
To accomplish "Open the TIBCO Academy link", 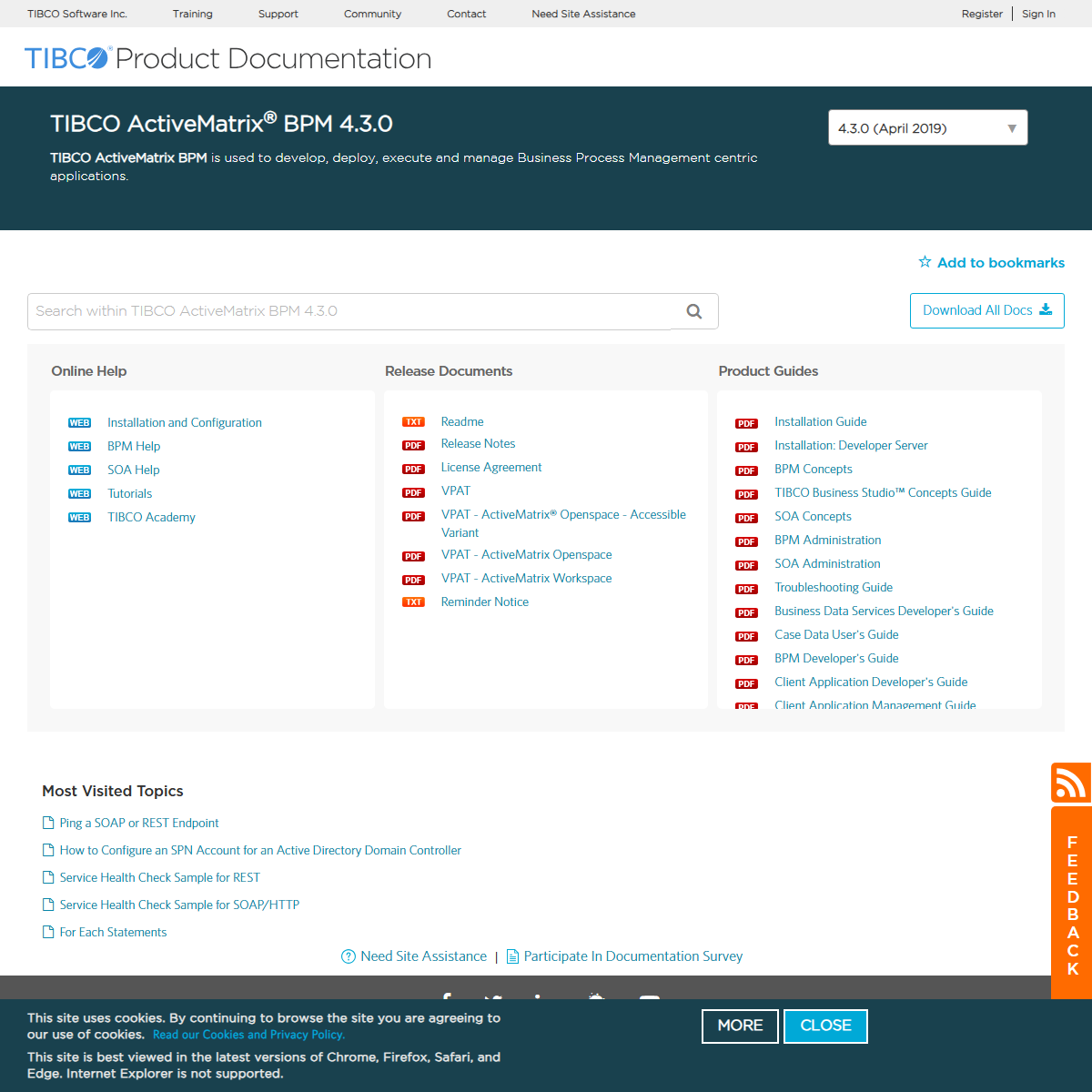I will (x=151, y=517).
